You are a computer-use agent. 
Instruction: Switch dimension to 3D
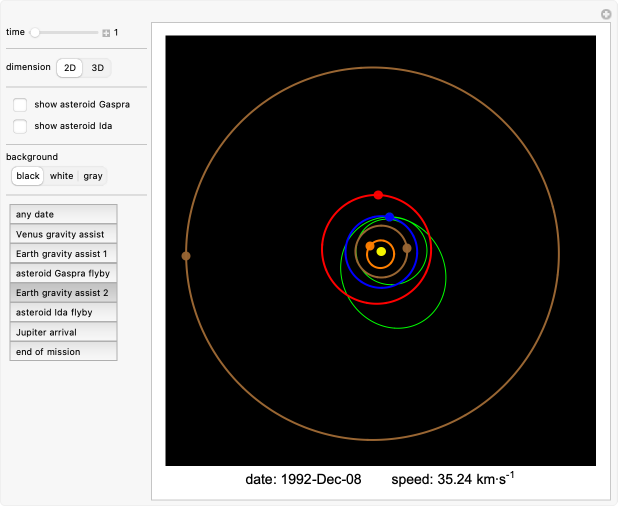click(97, 68)
